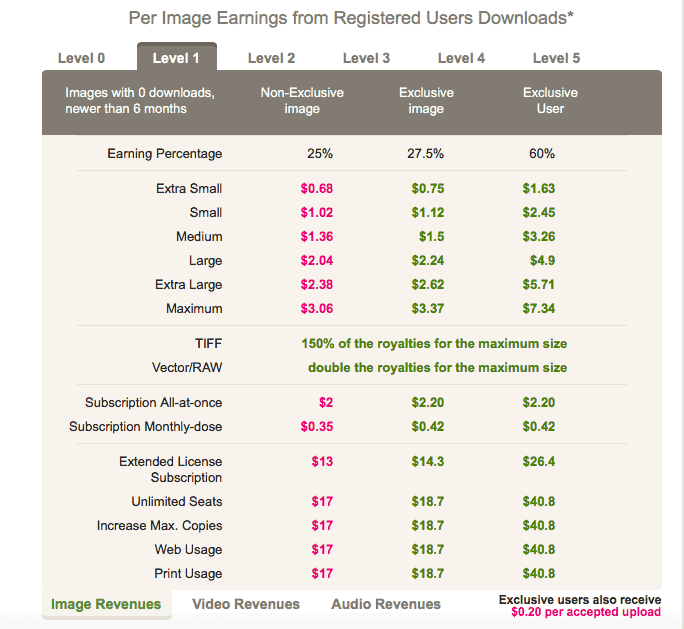
Task: Click the Exclusive User column header
Action: click(550, 100)
